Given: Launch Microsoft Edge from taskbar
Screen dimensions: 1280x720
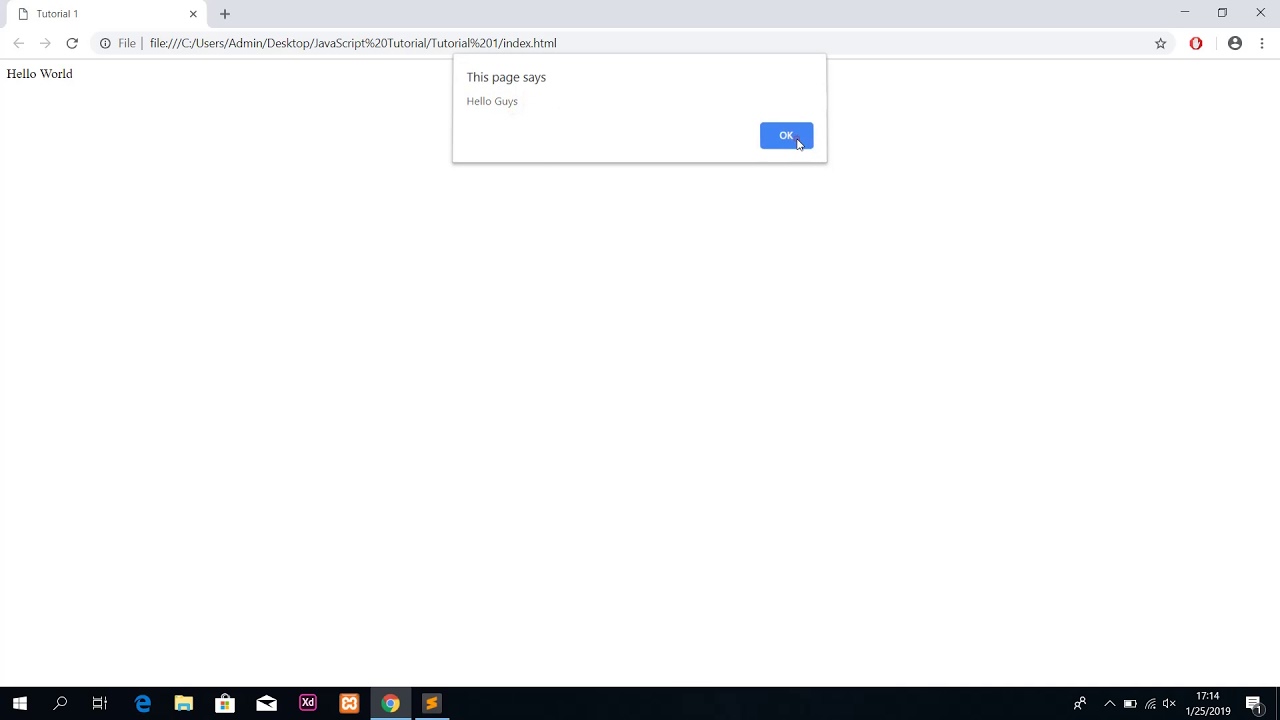Looking at the screenshot, I should click(x=143, y=704).
